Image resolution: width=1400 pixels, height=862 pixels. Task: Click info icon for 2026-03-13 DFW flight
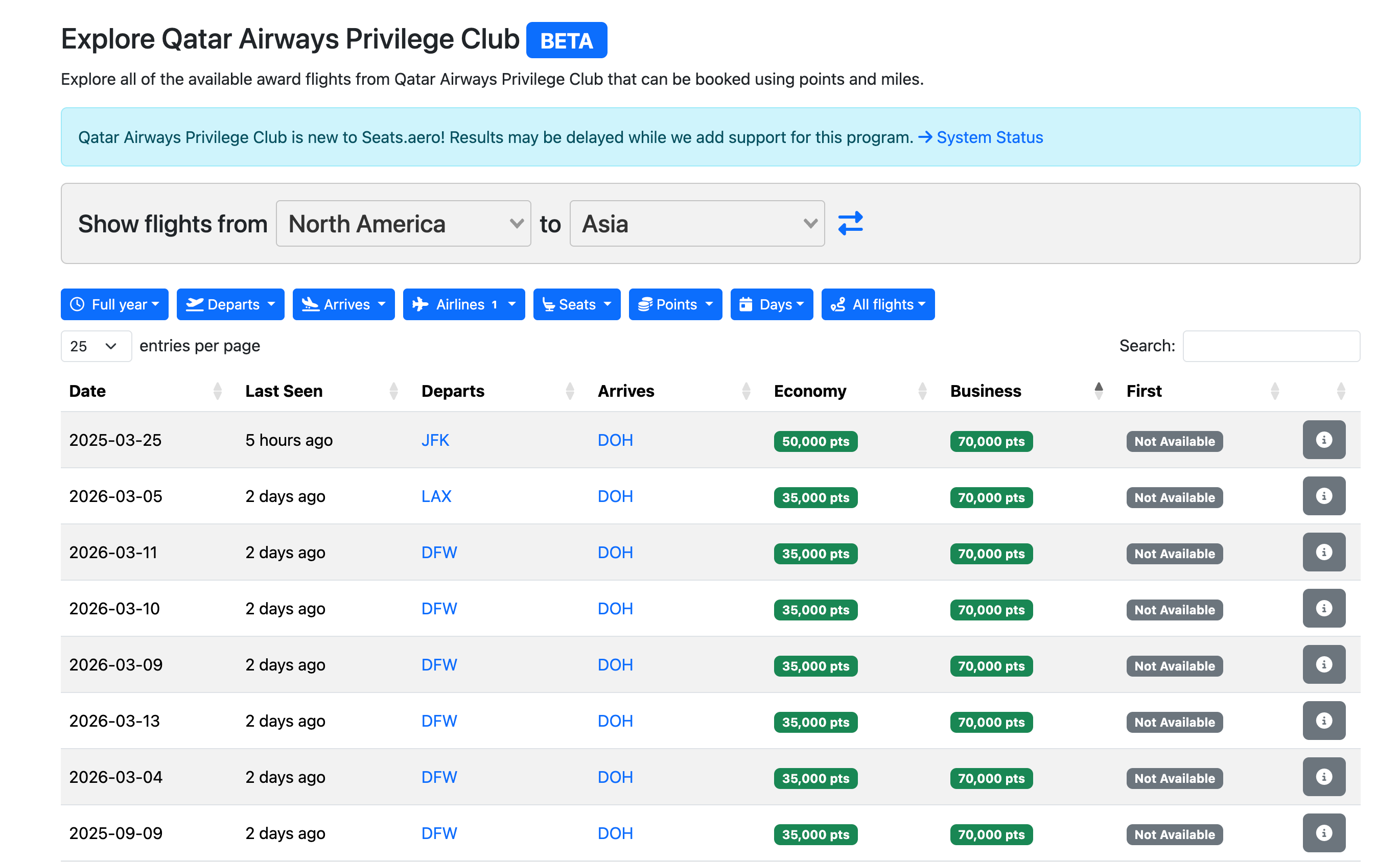1323,721
